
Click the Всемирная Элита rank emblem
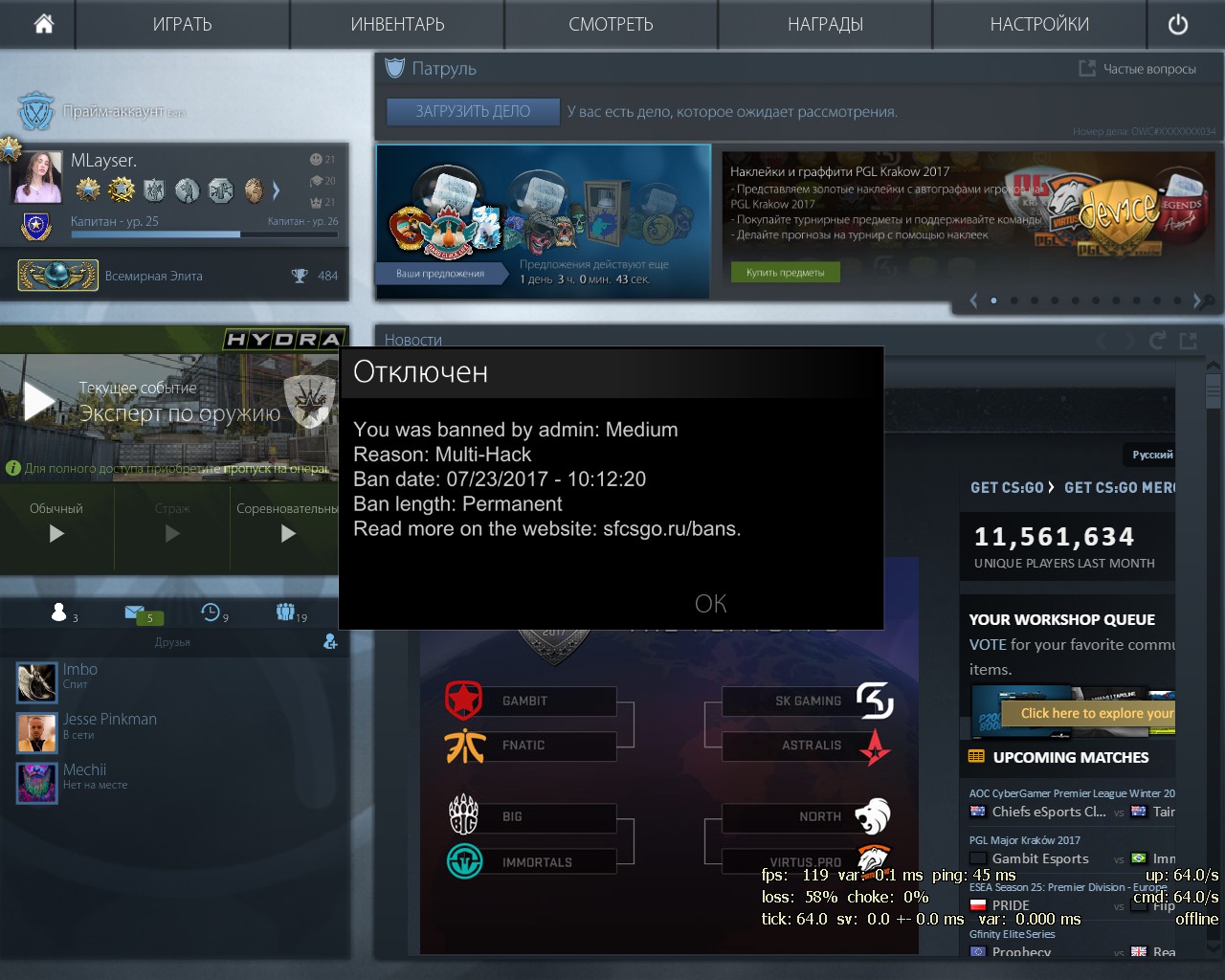point(57,276)
